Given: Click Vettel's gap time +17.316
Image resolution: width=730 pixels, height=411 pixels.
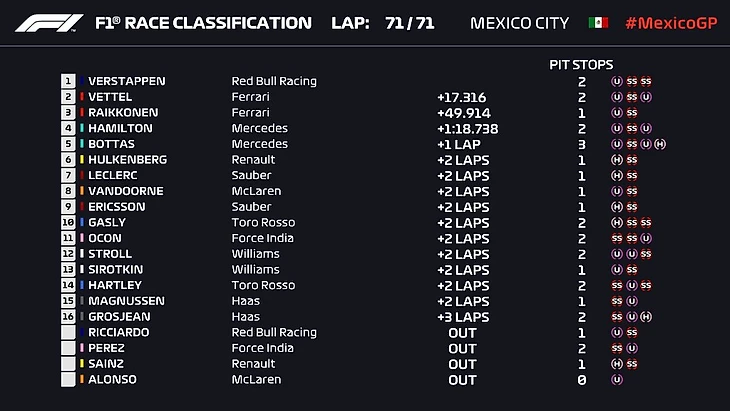Looking at the screenshot, I should (461, 97).
